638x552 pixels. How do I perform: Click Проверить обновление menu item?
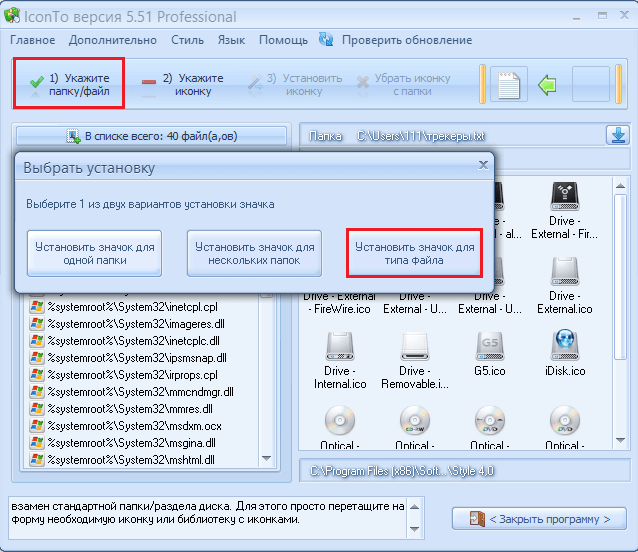tap(407, 40)
